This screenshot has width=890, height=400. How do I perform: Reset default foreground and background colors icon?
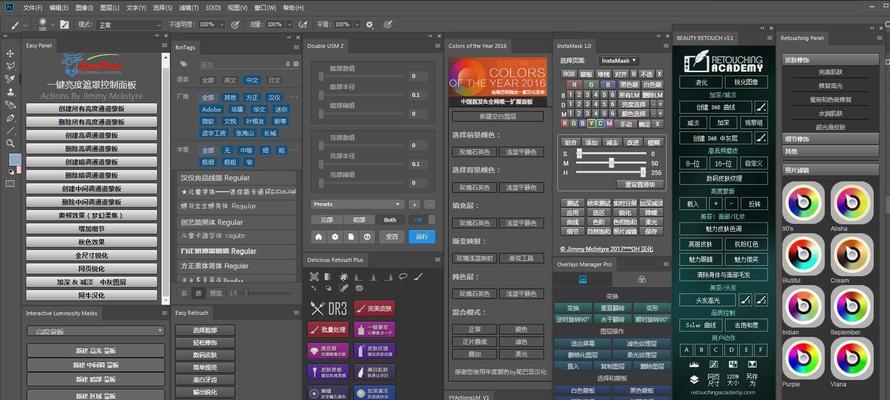point(12,171)
